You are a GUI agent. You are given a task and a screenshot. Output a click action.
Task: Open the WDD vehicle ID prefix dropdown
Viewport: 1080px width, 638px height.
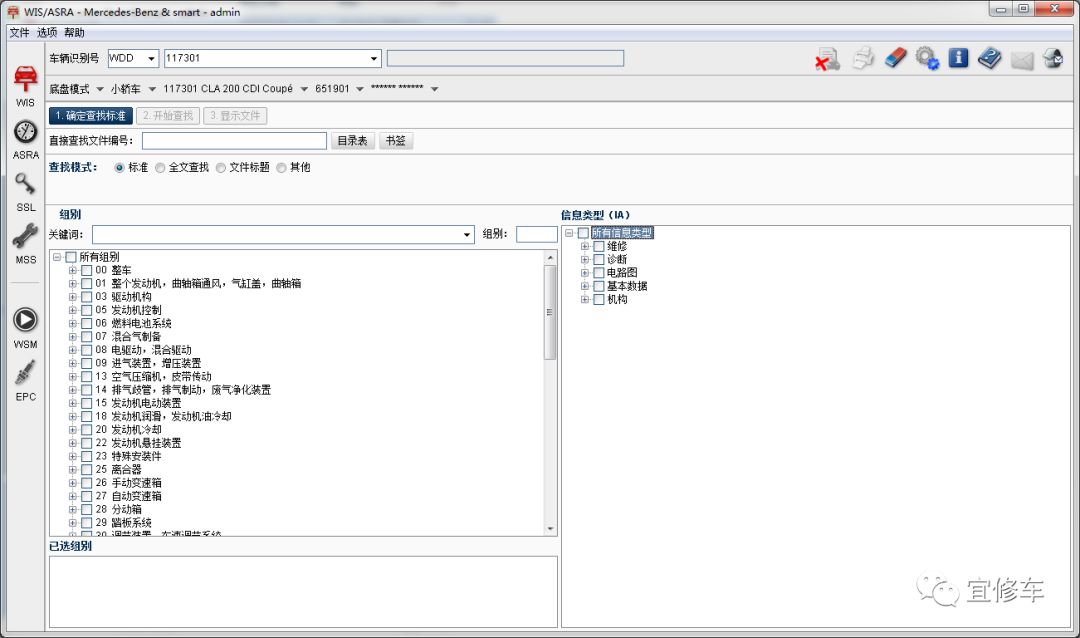click(x=152, y=59)
